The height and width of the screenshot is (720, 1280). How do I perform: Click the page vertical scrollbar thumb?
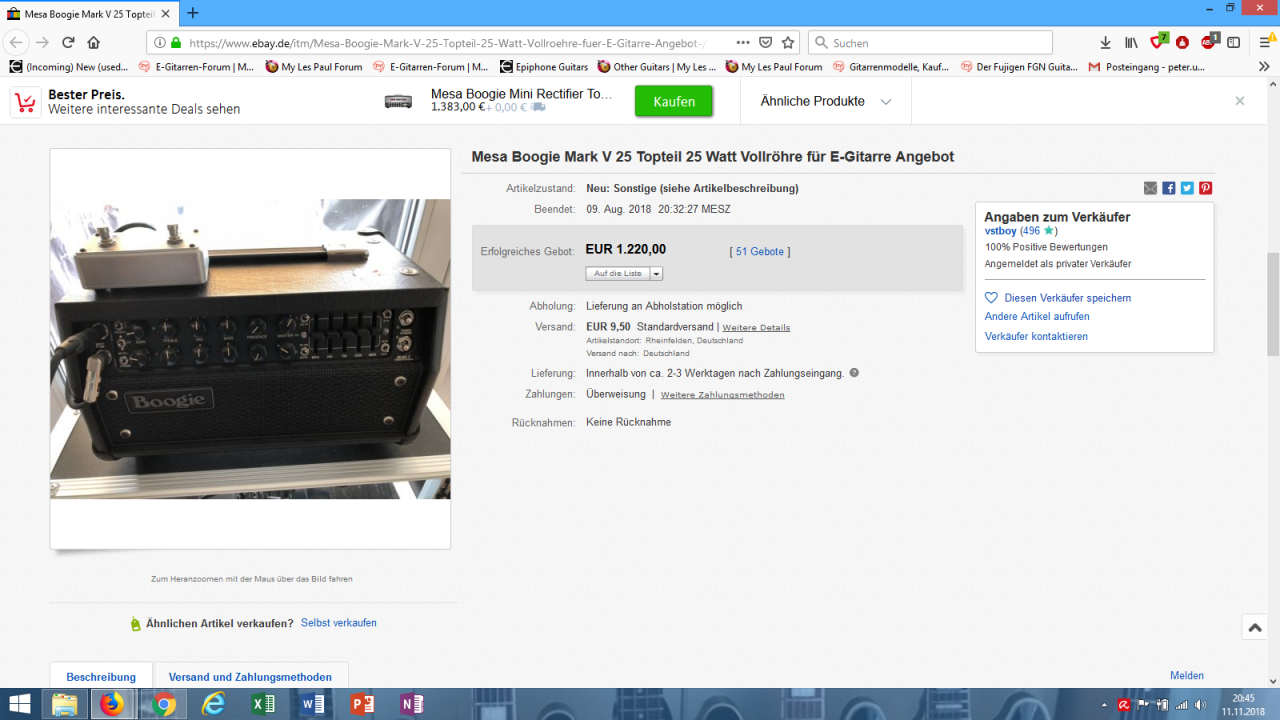(1272, 304)
